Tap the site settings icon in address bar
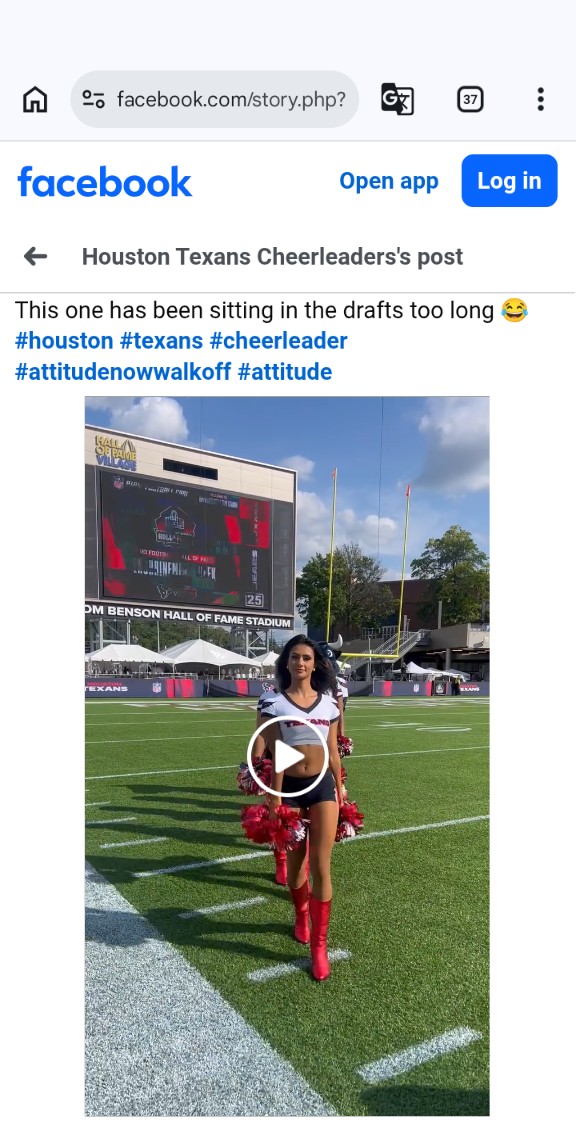576x1122 pixels. pos(94,99)
